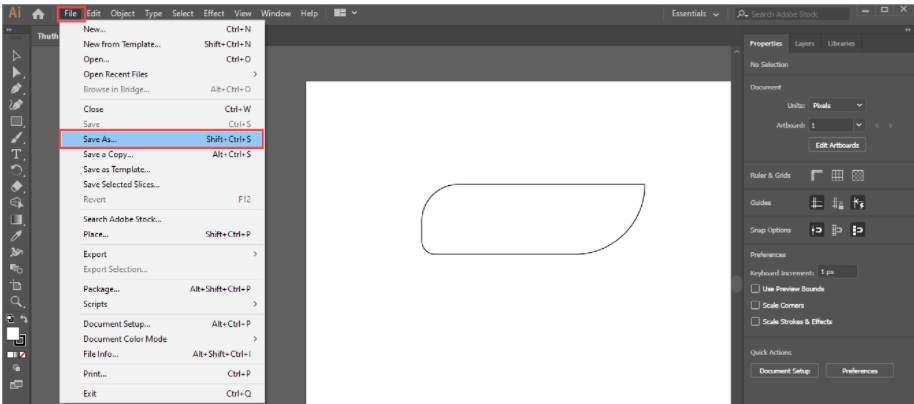The image size is (914, 404).
Task: Click the Home icon in the top bar
Action: (x=38, y=14)
